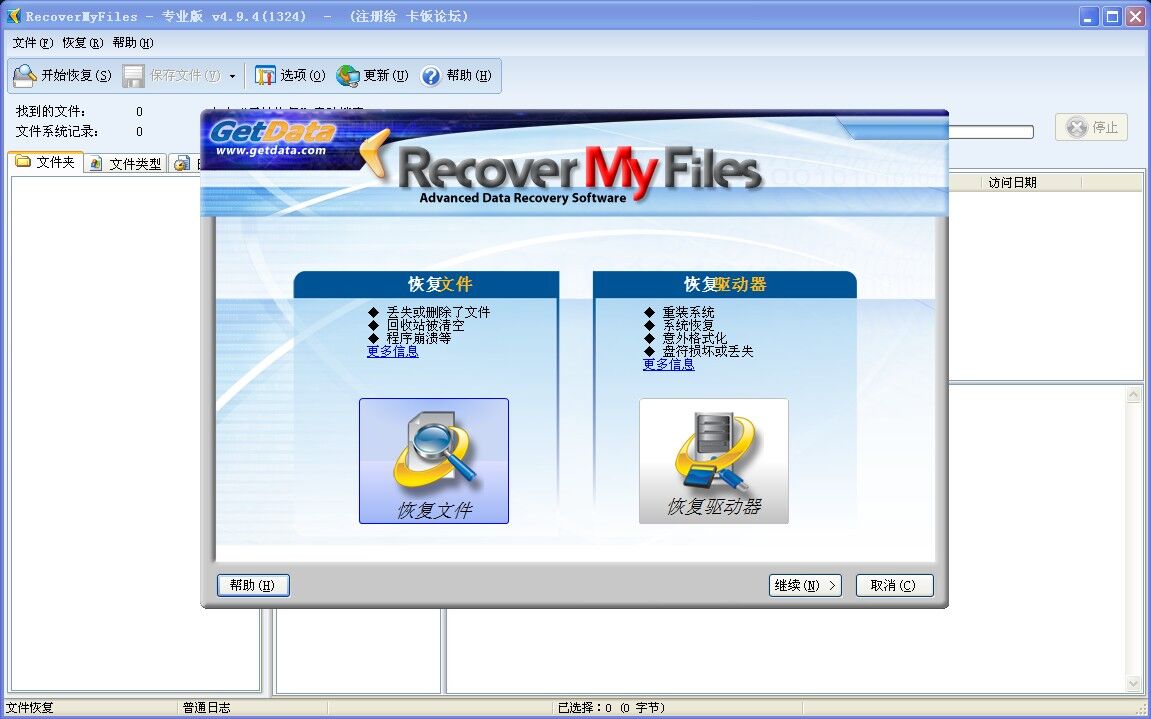
Task: Expand the dropdown arrow beside 保存文件
Action: pos(232,76)
